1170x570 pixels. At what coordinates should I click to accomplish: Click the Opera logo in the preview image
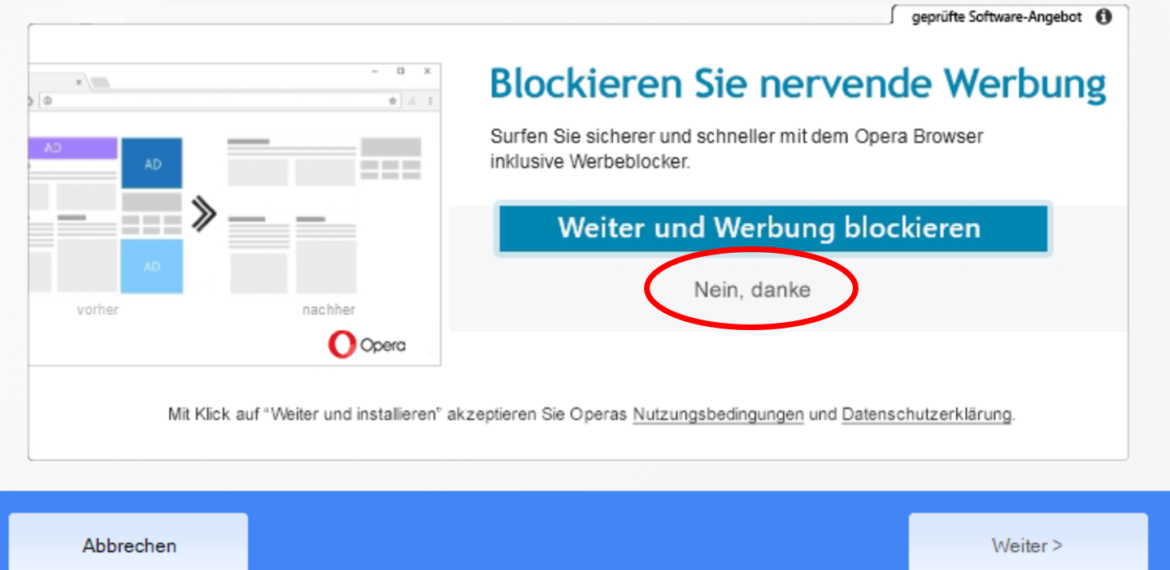pos(366,344)
